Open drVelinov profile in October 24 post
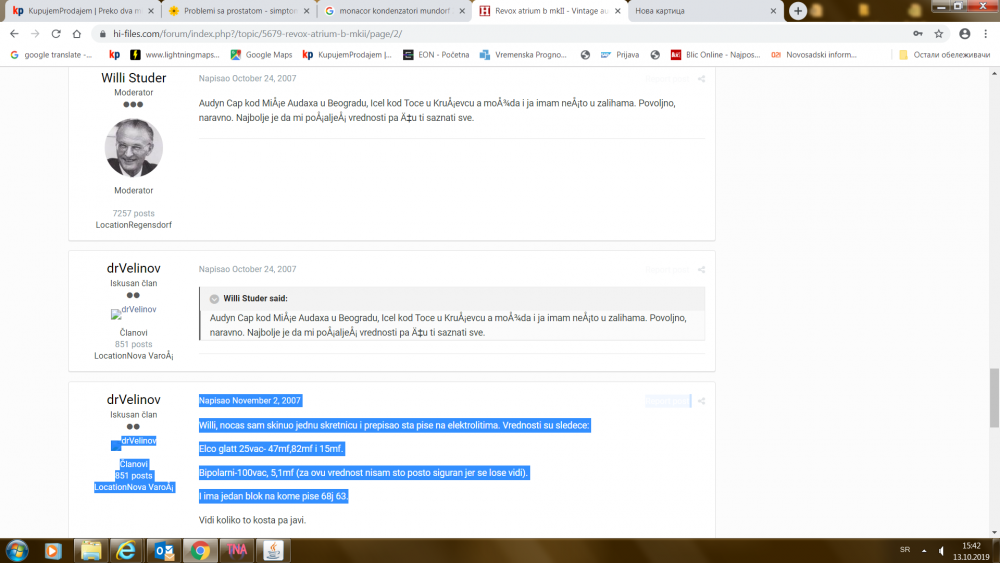1000x563 pixels. [133, 268]
